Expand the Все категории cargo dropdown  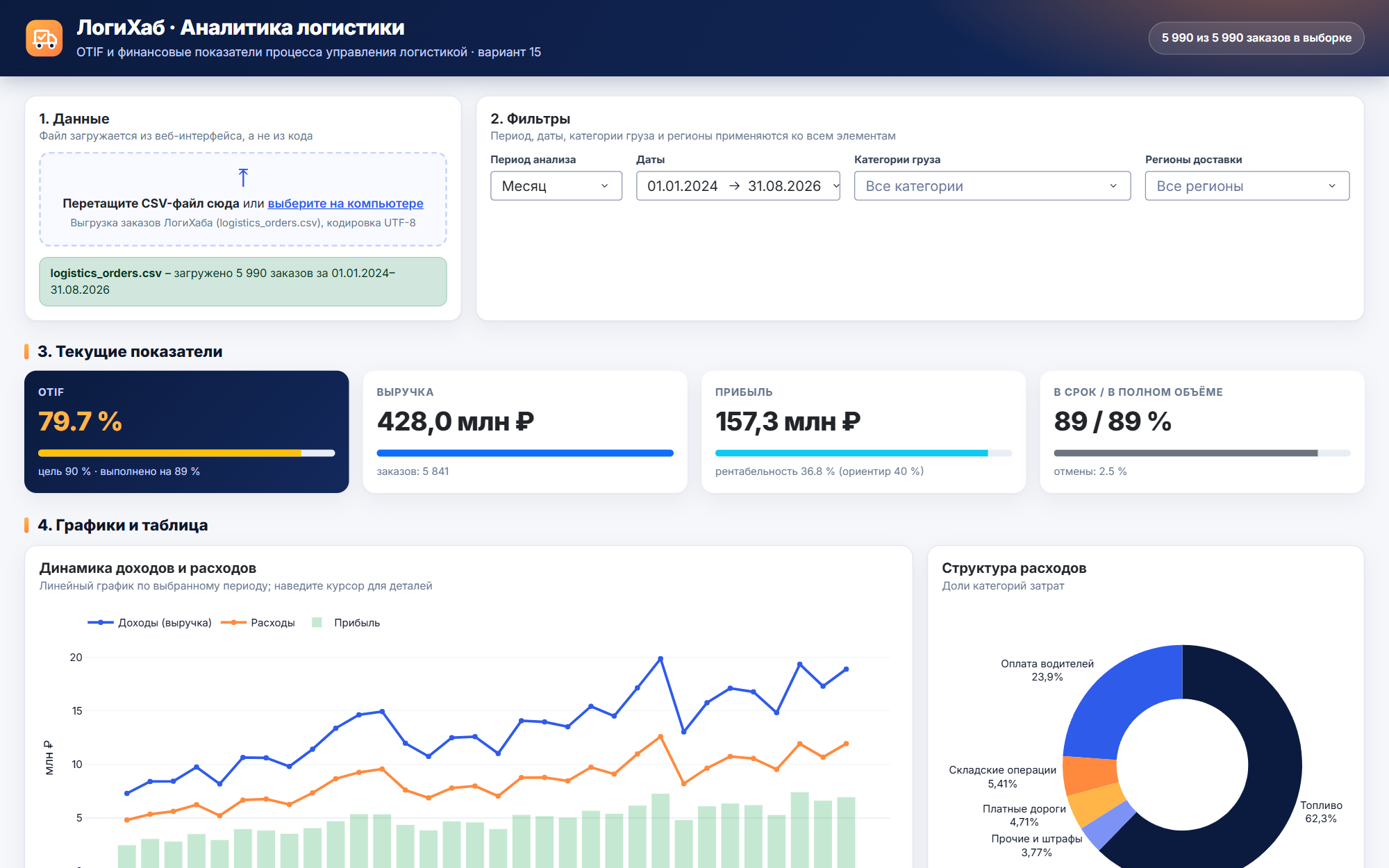[992, 186]
